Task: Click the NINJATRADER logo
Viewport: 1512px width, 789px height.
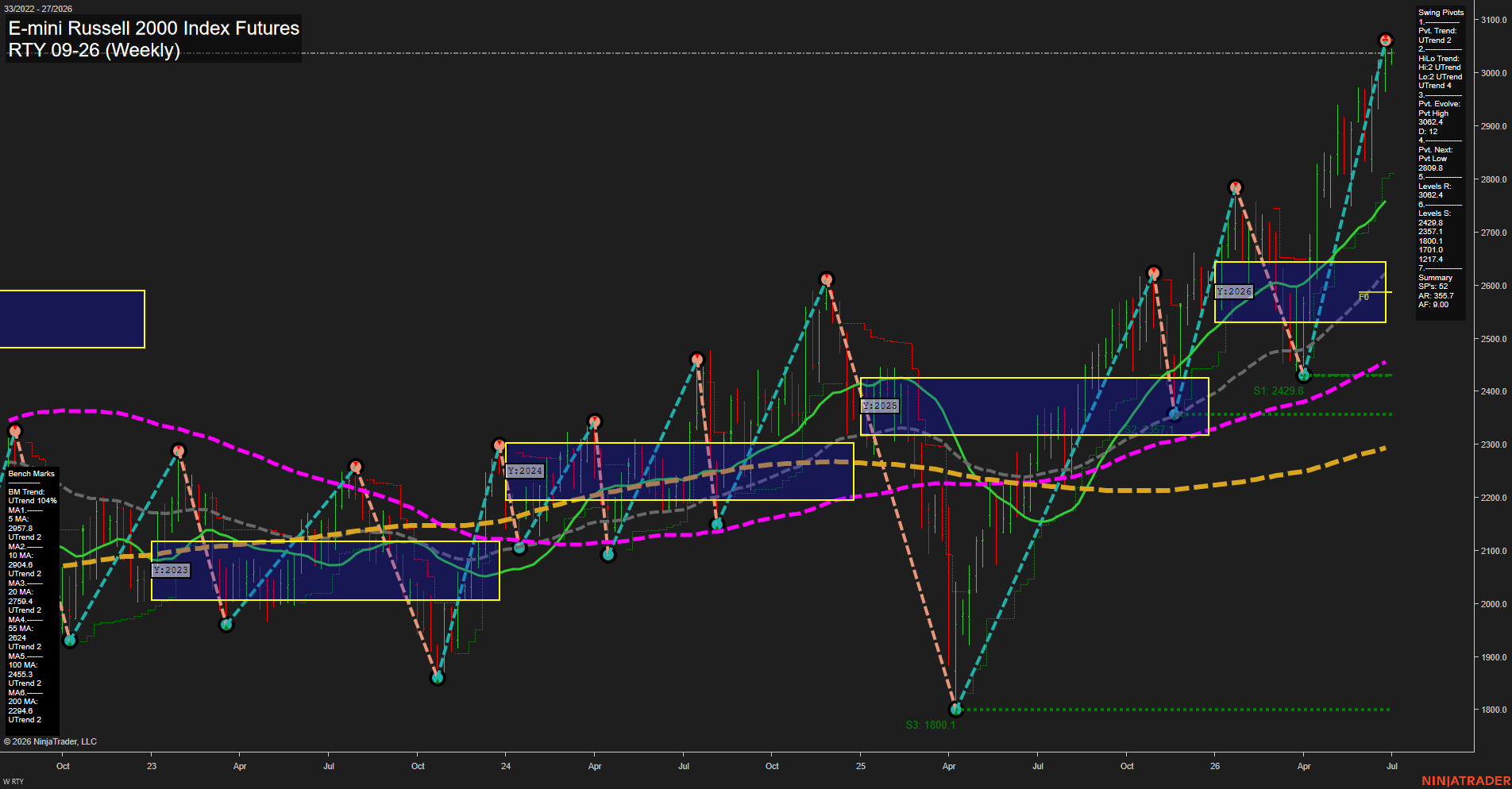Action: (x=1466, y=781)
